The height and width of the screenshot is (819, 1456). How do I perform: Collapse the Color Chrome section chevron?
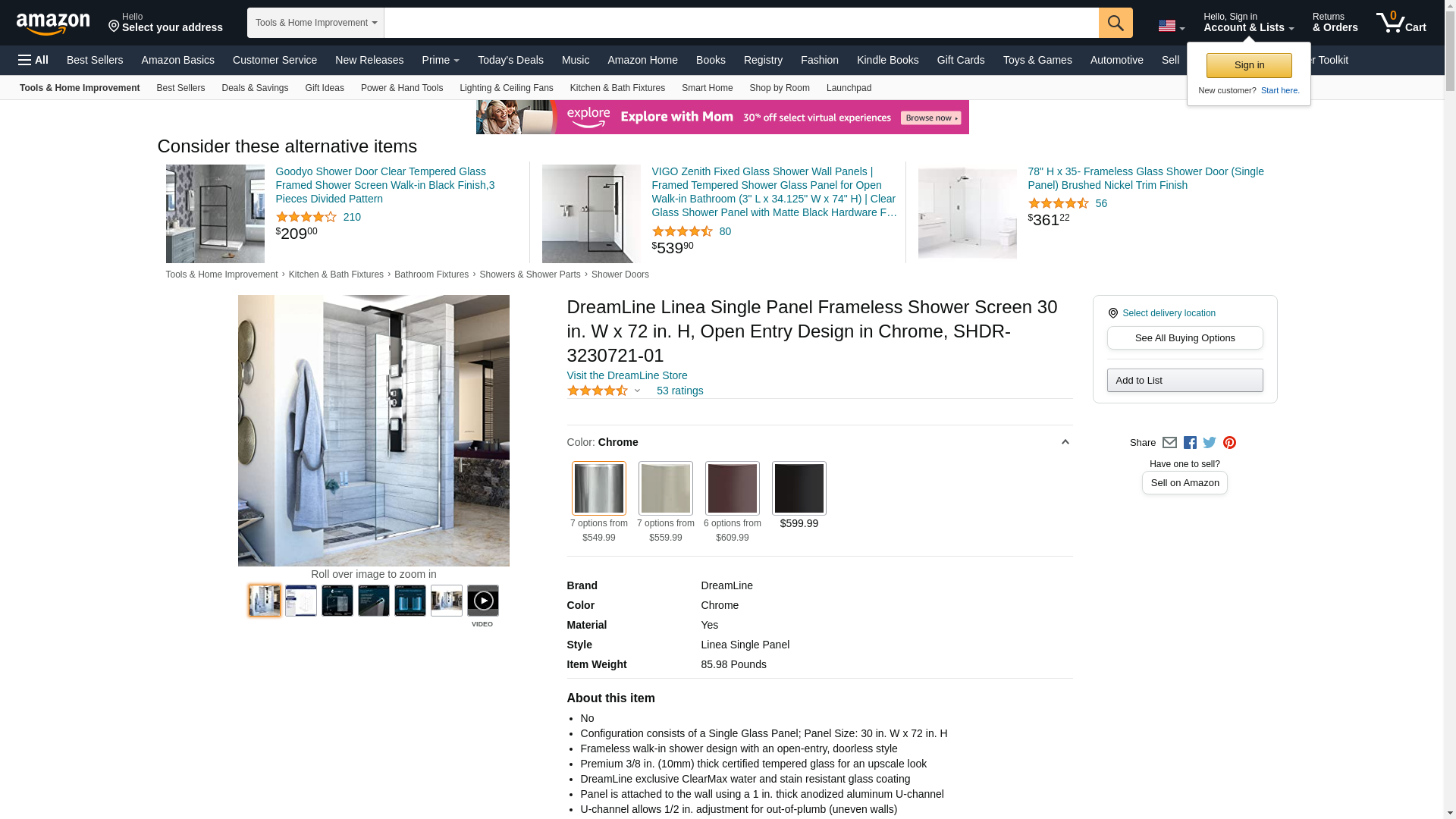tap(1065, 442)
